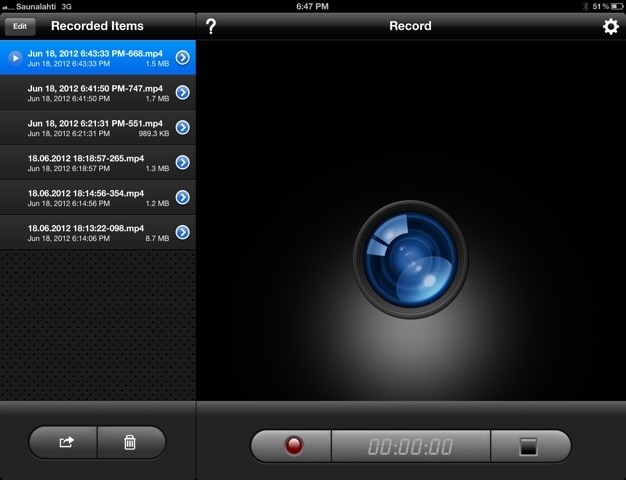This screenshot has width=626, height=480.
Task: Open settings via the gear icon
Action: (610, 26)
